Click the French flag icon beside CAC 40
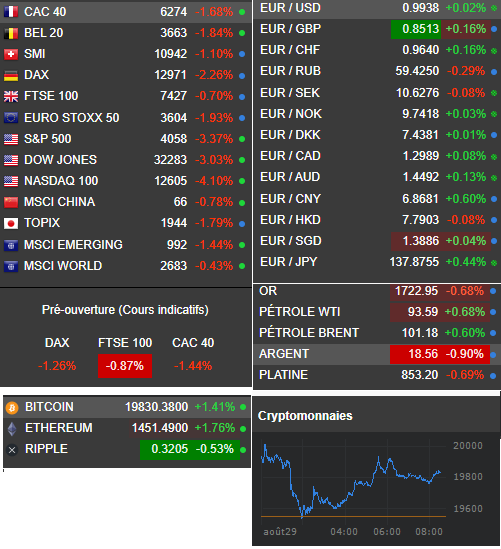The image size is (501, 549). [x=11, y=12]
